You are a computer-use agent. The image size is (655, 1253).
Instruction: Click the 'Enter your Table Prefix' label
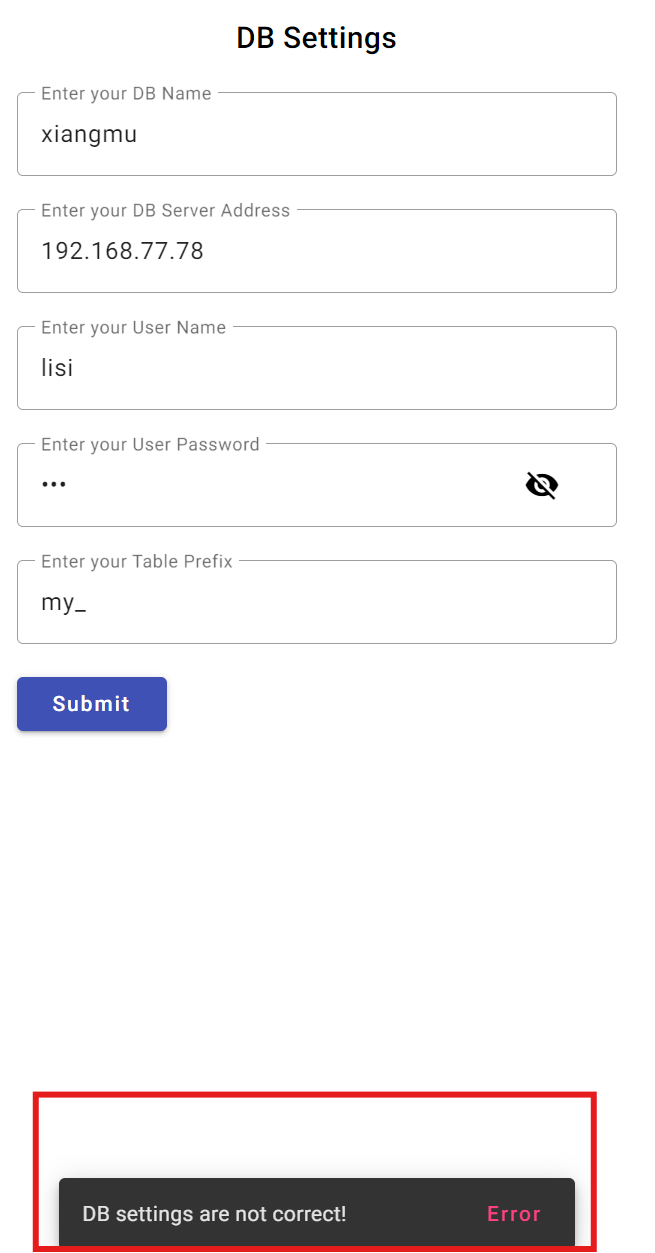(x=137, y=562)
